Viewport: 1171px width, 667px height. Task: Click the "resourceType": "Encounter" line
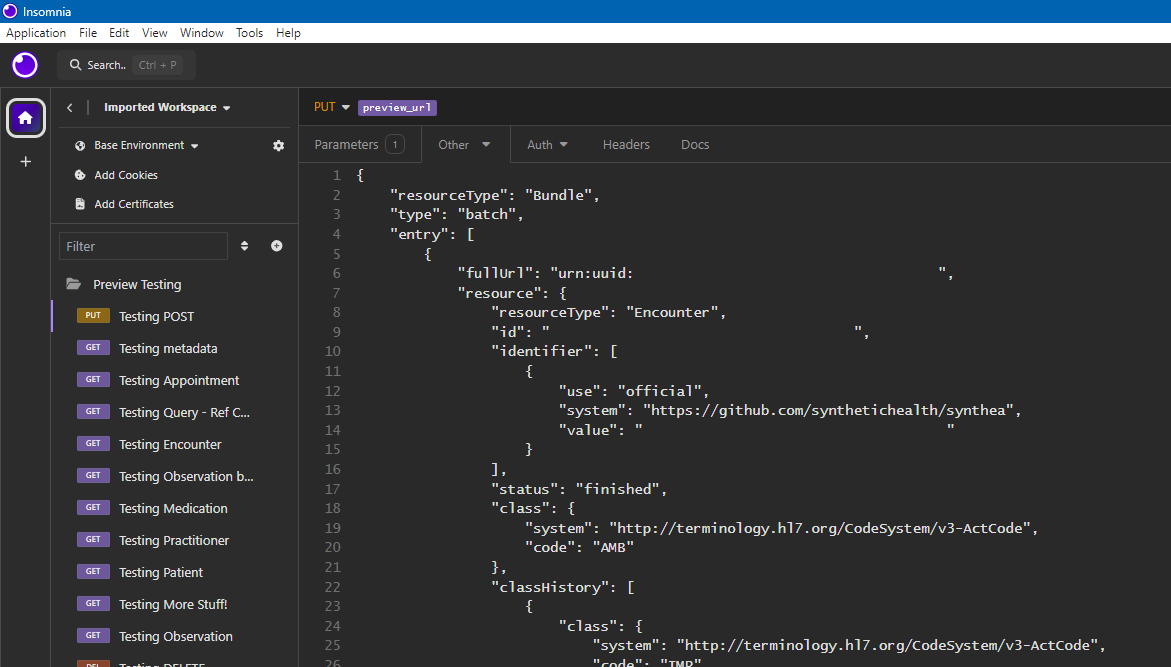[609, 312]
